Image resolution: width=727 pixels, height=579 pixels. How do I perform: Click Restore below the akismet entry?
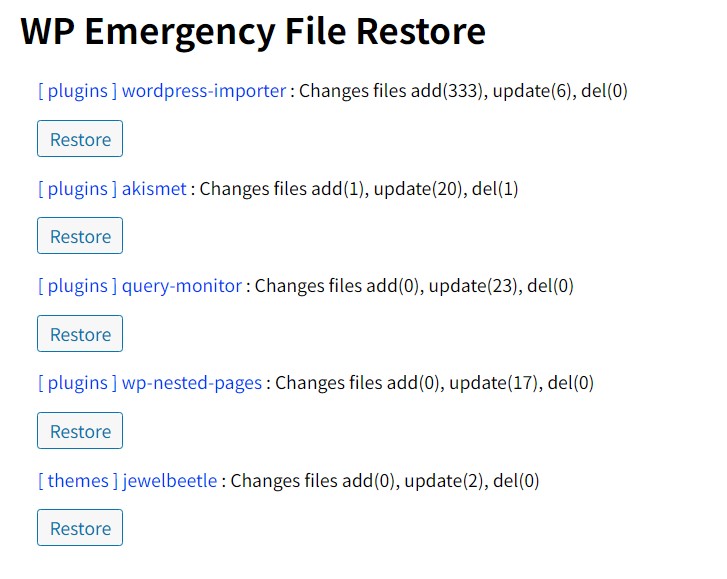80,236
